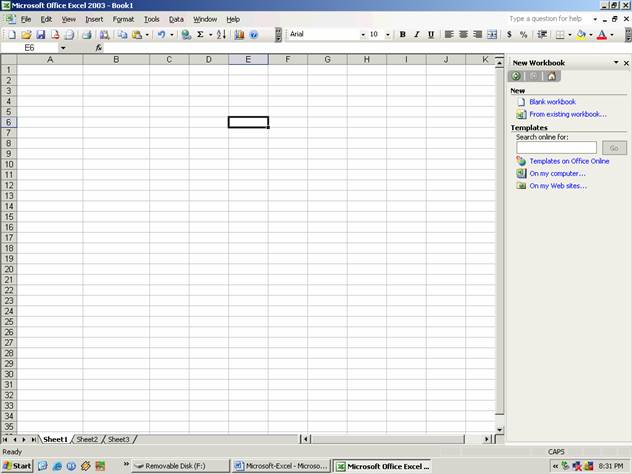Screen dimensions: 632x474
Task: Expand the AutoSum functions dropdown arrow
Action: [210, 35]
